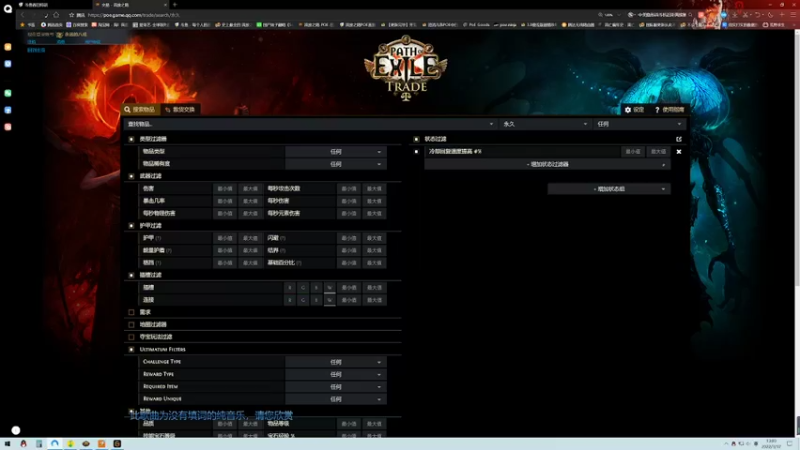Screen dimensions: 800x450
Task: Toggle the type filters group checkbox
Action: 131,139
